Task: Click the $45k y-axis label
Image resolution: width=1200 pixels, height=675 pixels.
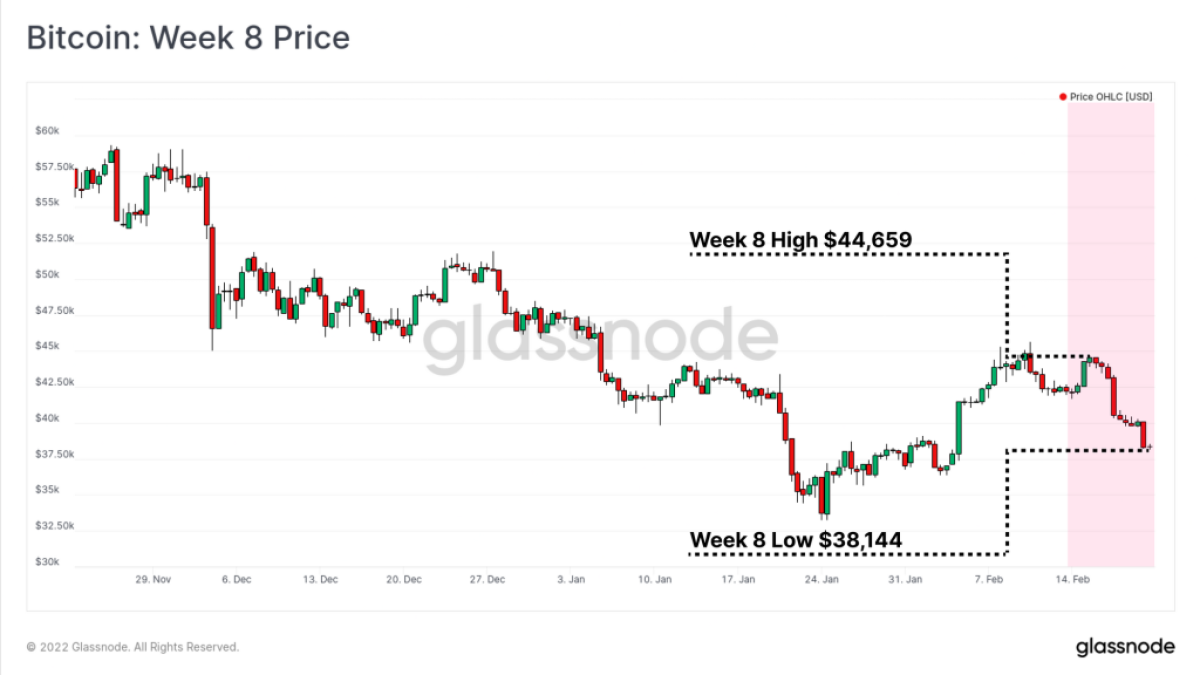Action: (47, 347)
